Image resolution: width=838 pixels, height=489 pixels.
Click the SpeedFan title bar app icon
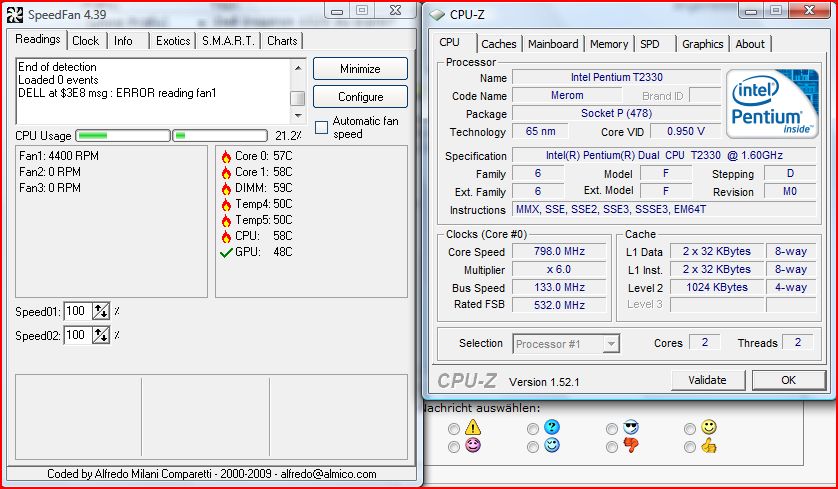[x=14, y=14]
